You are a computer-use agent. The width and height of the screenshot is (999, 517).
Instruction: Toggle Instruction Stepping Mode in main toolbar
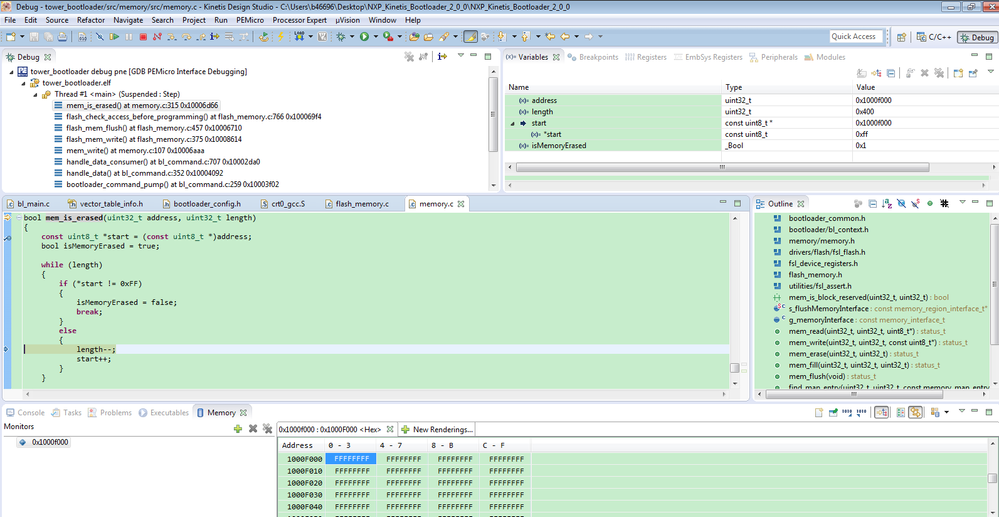[x=215, y=36]
